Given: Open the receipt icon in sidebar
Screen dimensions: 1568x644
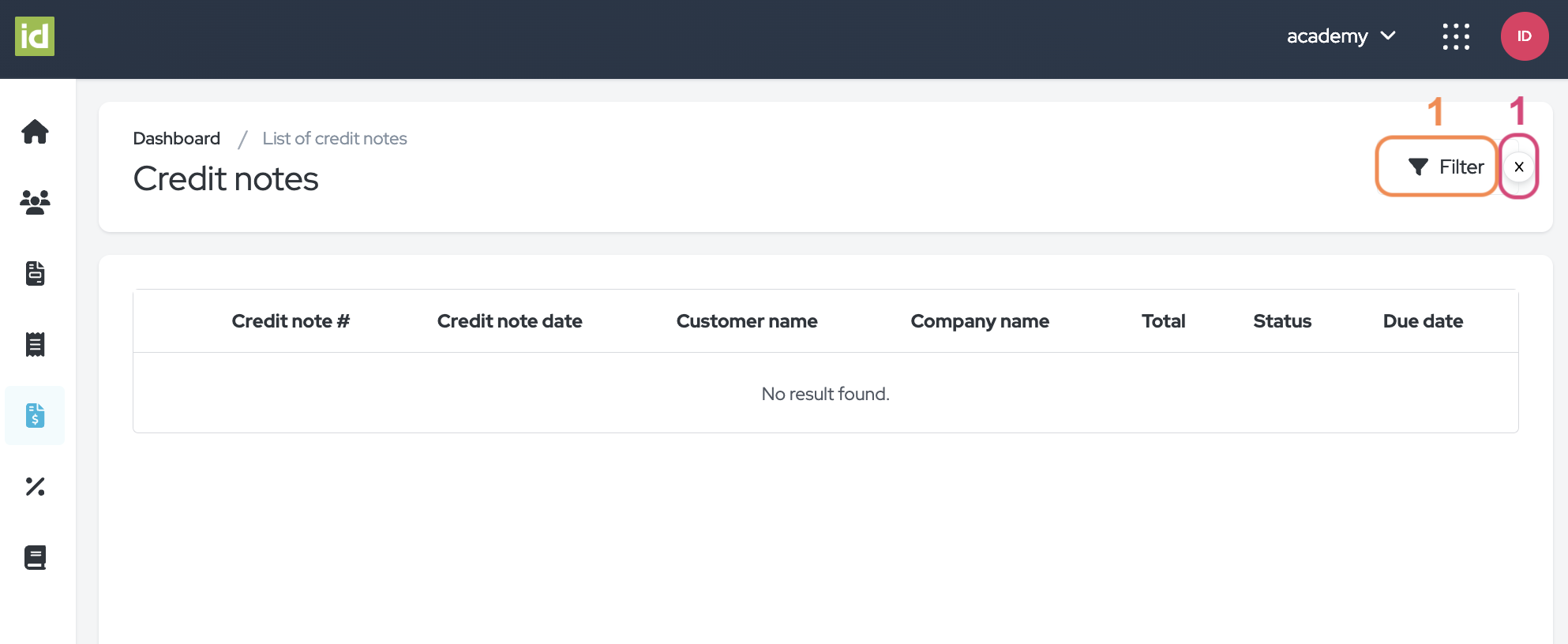Looking at the screenshot, I should [x=35, y=344].
